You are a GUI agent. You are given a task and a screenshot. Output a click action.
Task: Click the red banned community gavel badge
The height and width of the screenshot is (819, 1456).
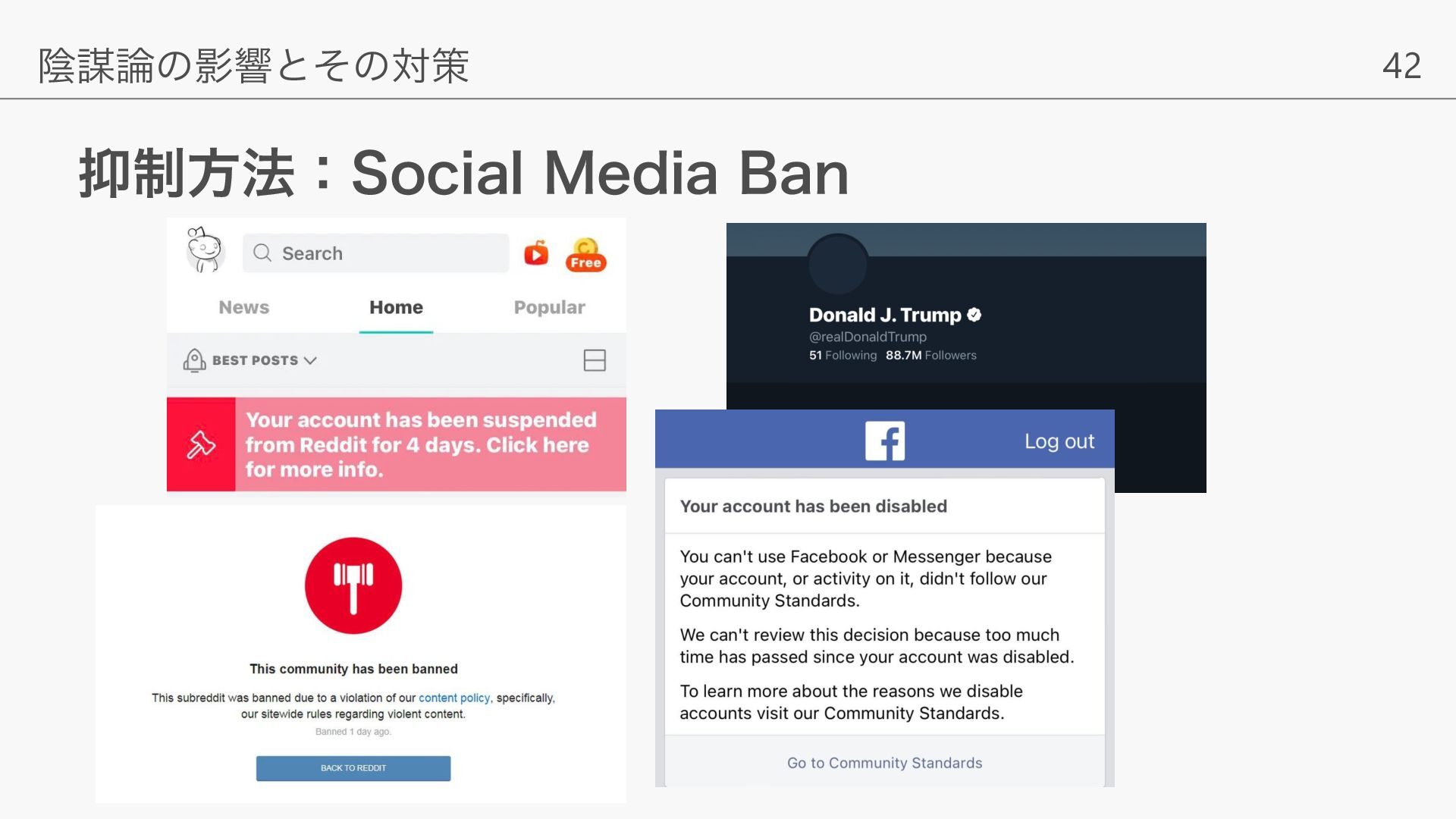tap(353, 585)
